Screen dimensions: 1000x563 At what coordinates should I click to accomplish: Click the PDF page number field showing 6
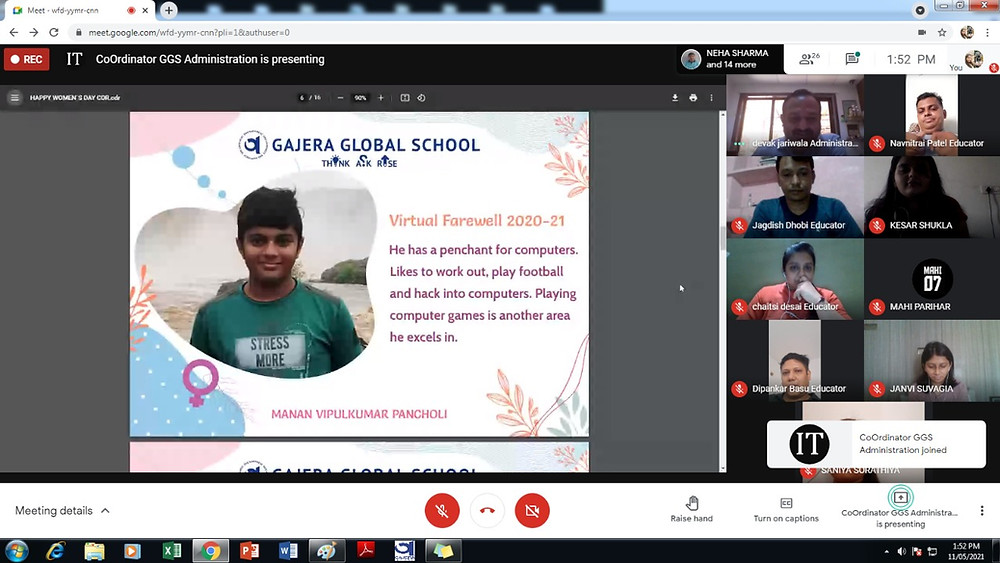302,98
